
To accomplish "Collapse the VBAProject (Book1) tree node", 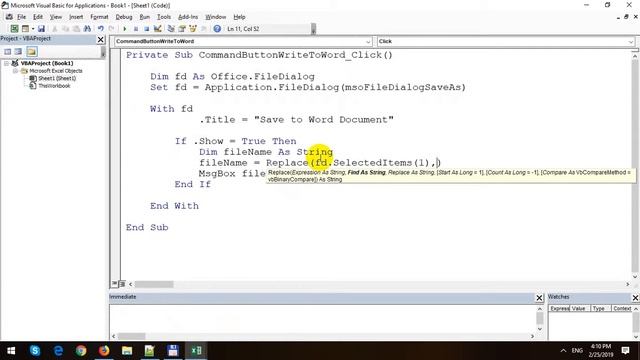I will (x=7, y=63).
